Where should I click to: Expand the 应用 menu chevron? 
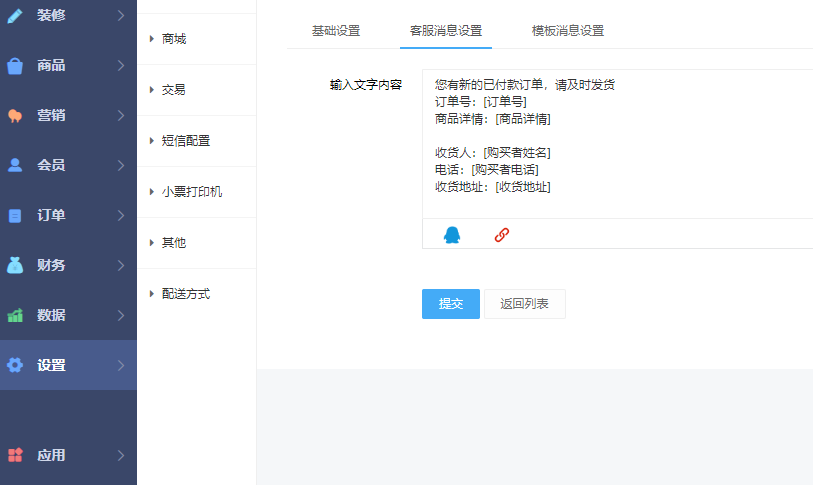(x=121, y=455)
